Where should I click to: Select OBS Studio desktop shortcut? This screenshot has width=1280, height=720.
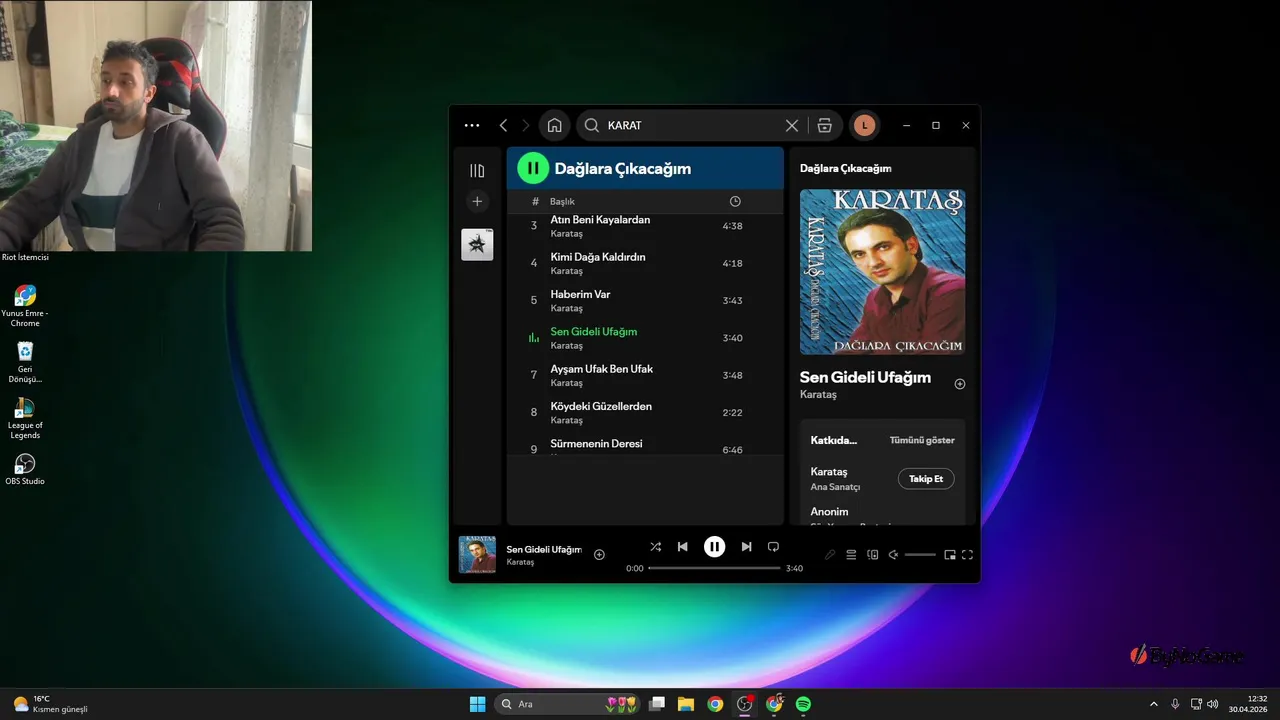point(25,469)
